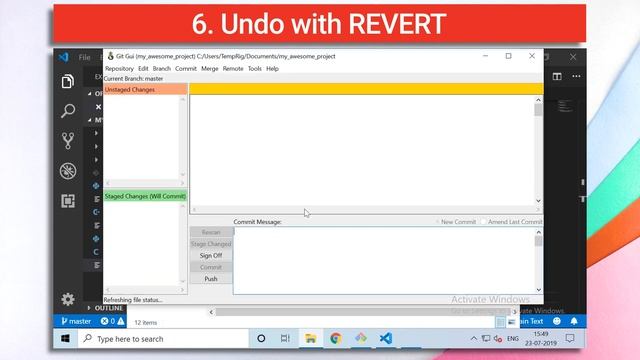Image resolution: width=640 pixels, height=360 pixels.
Task: Click Staged Changes (Will Commit) header
Action: click(145, 196)
